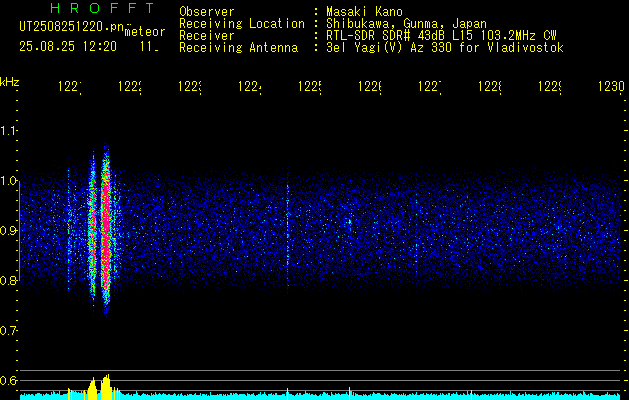This screenshot has height=400, width=629.
Task: Click the kHz axis unit label
Action: click(10, 82)
